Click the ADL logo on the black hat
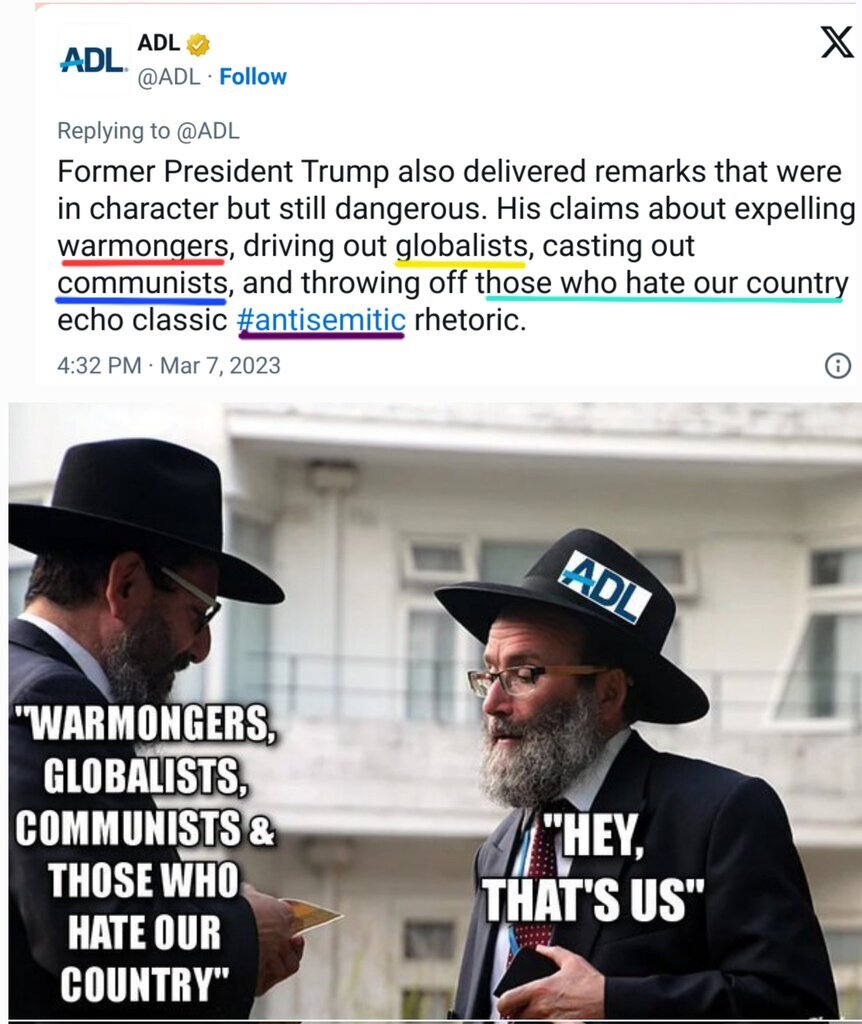This screenshot has height=1024, width=862. point(605,586)
